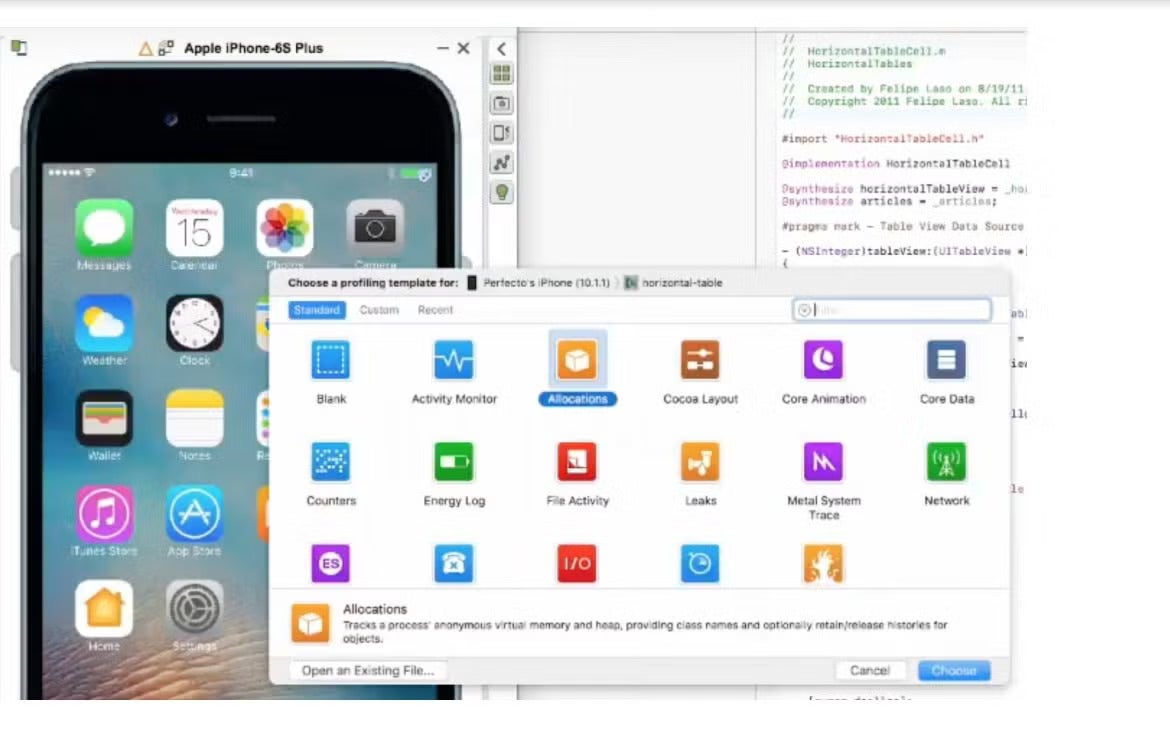
Task: Pick the blue clock timer template icon
Action: 700,563
